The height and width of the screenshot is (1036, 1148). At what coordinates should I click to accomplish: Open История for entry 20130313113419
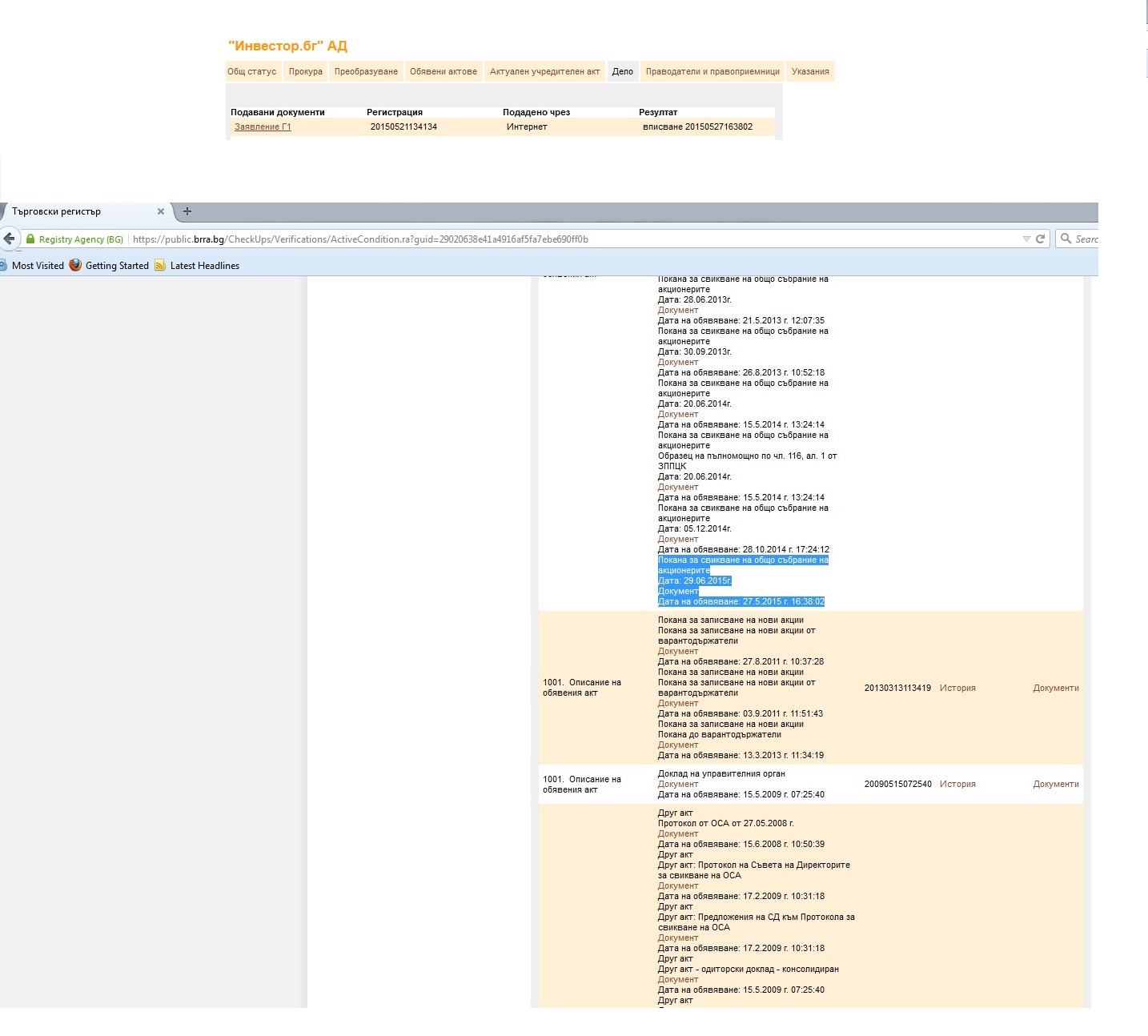tap(957, 688)
